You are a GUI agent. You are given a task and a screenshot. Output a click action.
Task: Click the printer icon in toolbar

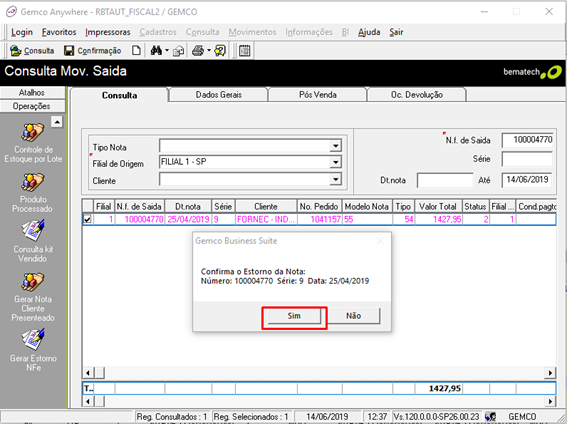click(x=198, y=51)
